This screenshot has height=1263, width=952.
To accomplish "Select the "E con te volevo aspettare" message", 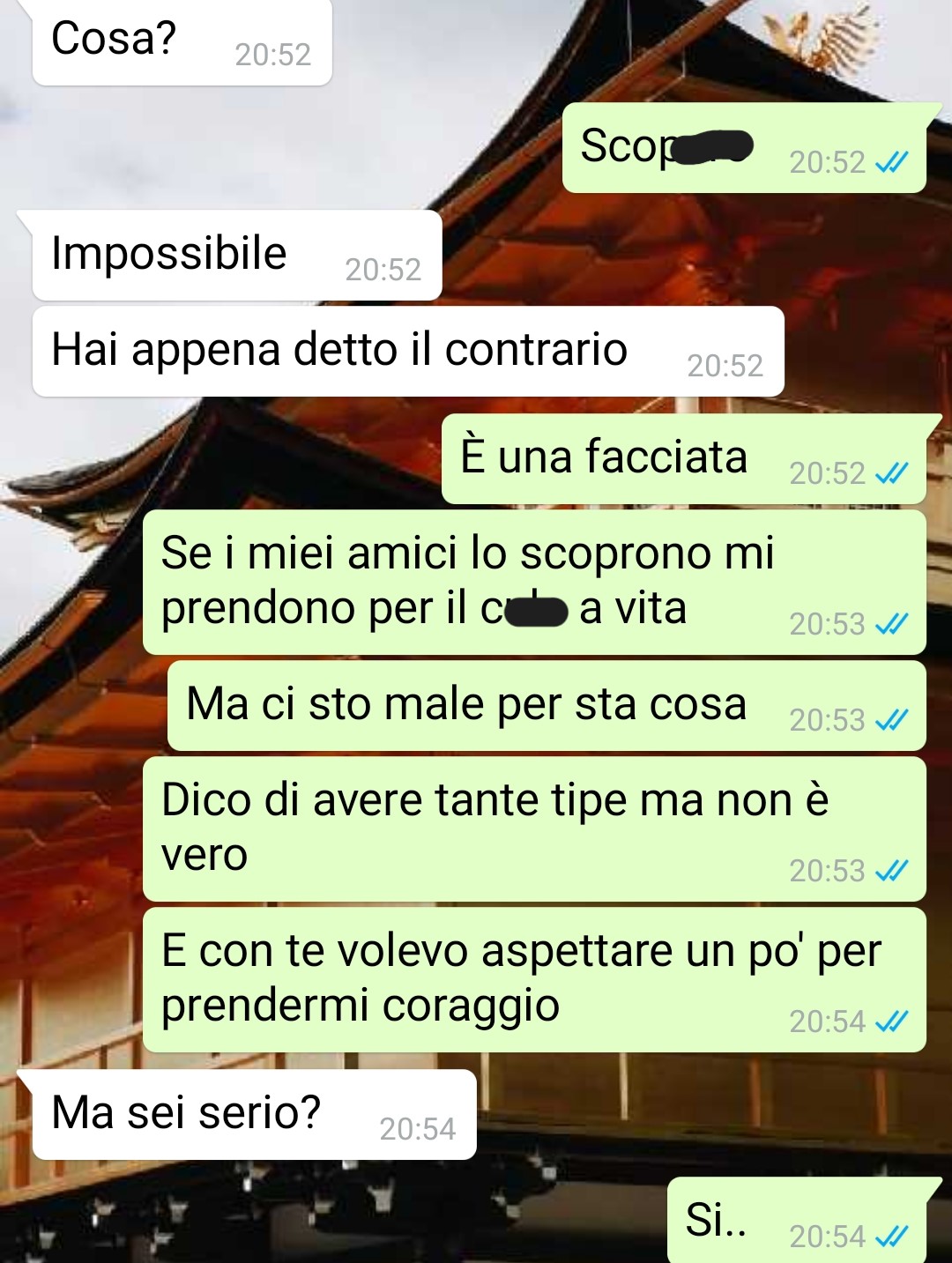I will coord(534,980).
